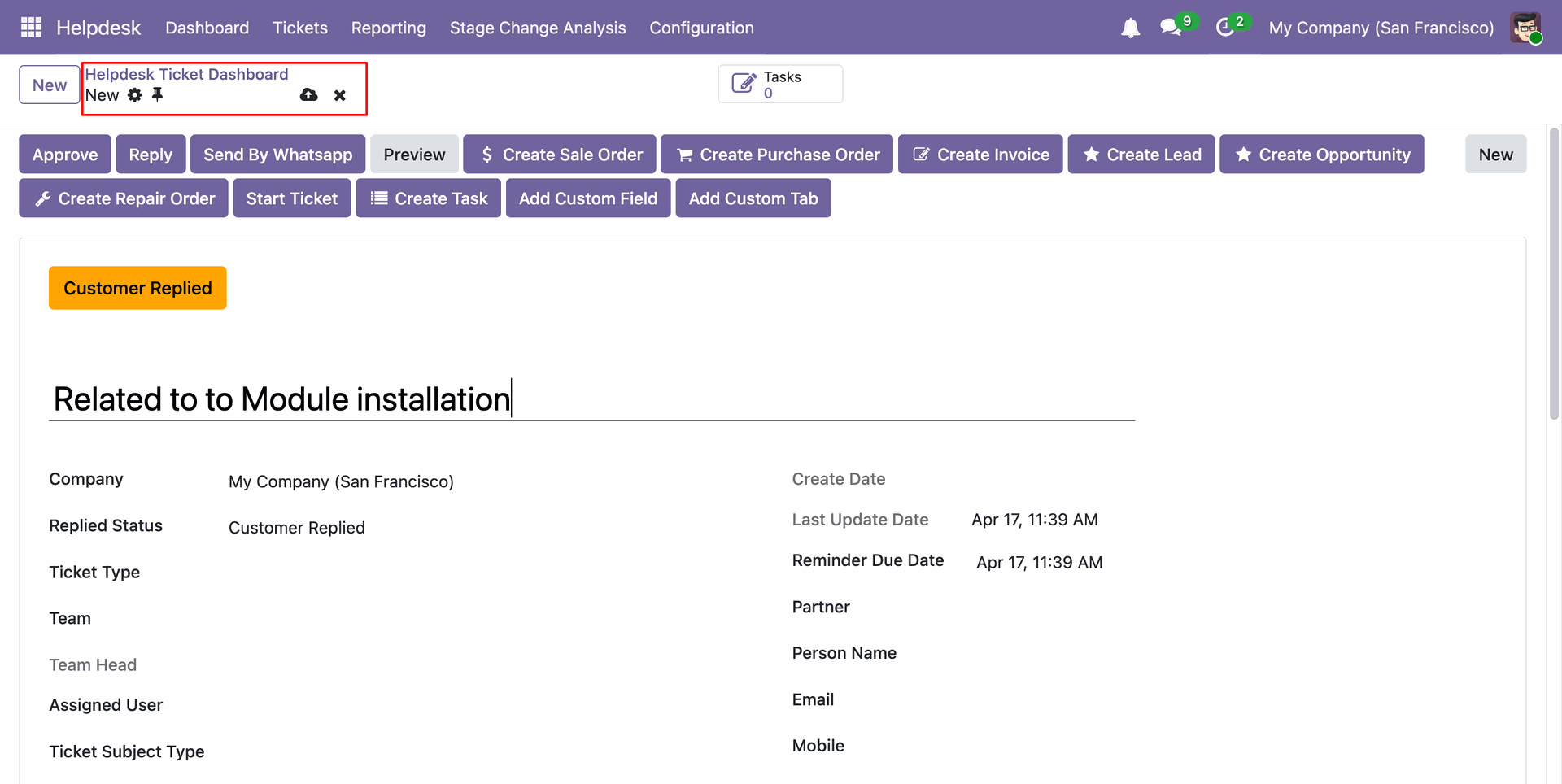
Task: Click the Add Custom Field button
Action: tap(588, 198)
